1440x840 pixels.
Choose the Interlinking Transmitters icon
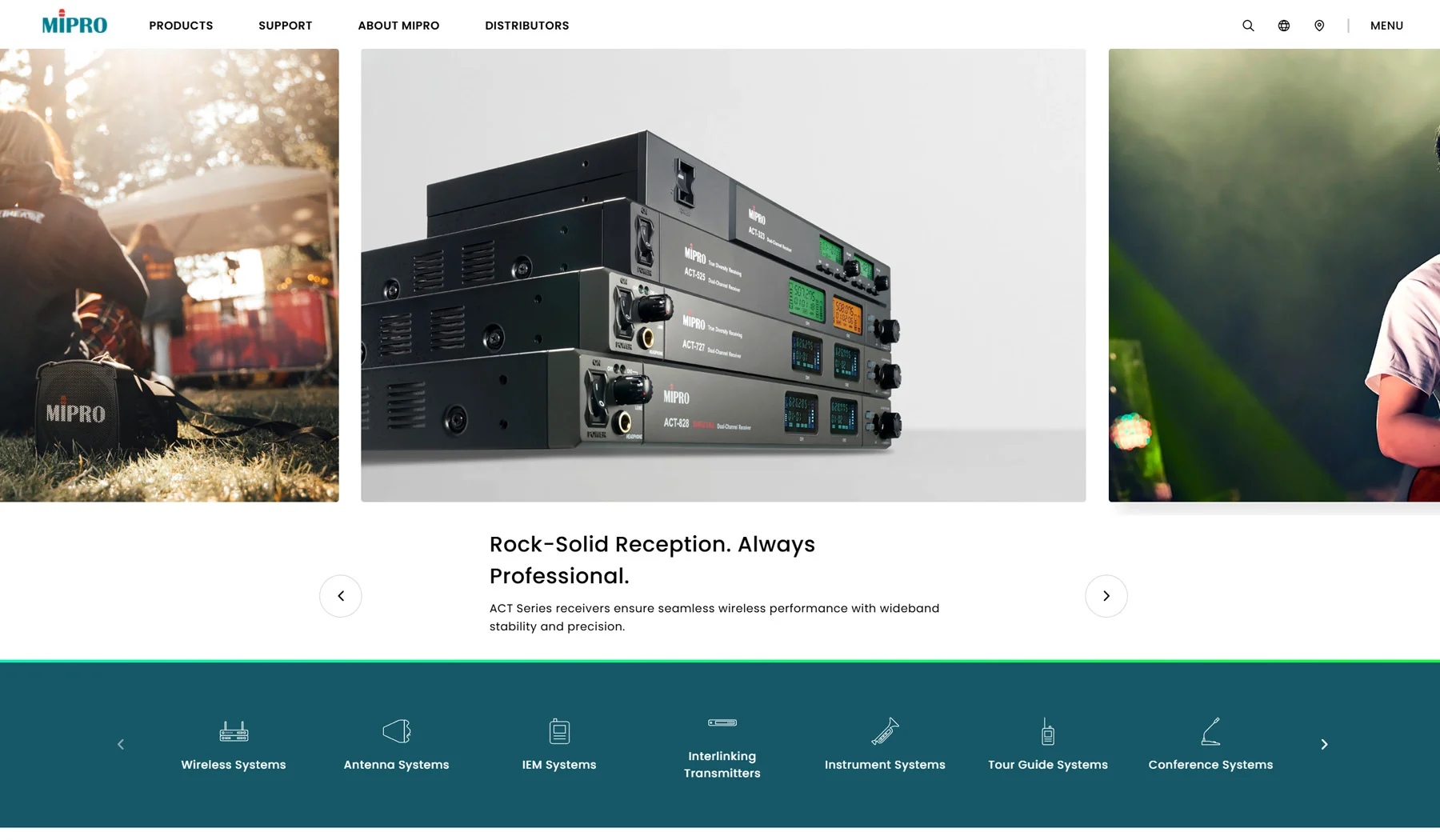click(x=722, y=723)
